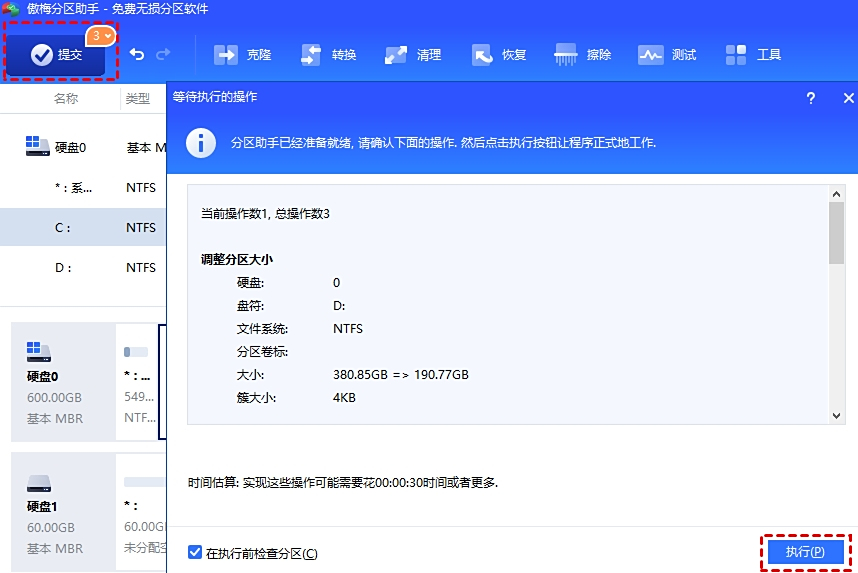858x573 pixels.
Task: Click the Clone (克隆) toolbar icon
Action: coord(226,55)
